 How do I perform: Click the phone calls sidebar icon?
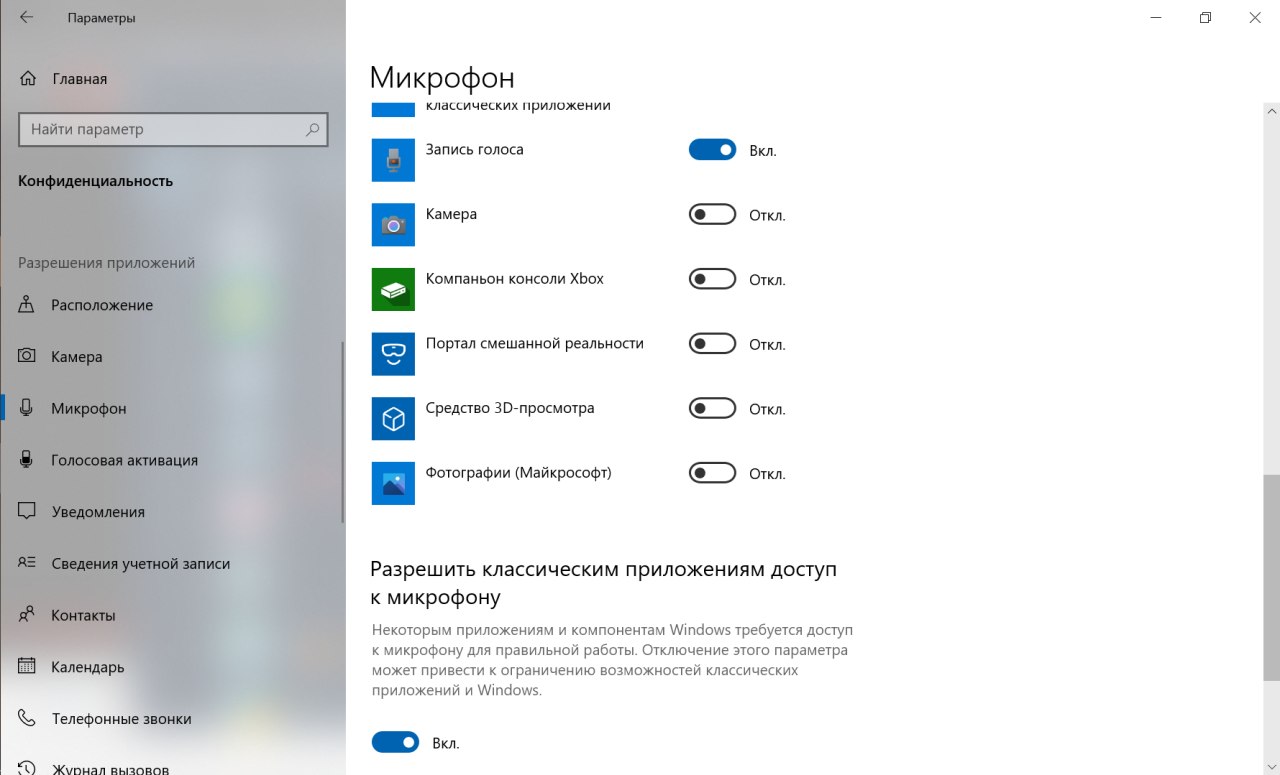tap(27, 718)
